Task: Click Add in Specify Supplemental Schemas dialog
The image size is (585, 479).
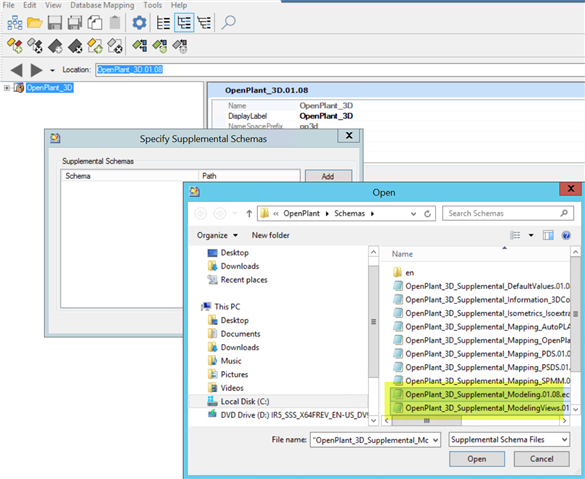Action: coord(328,176)
